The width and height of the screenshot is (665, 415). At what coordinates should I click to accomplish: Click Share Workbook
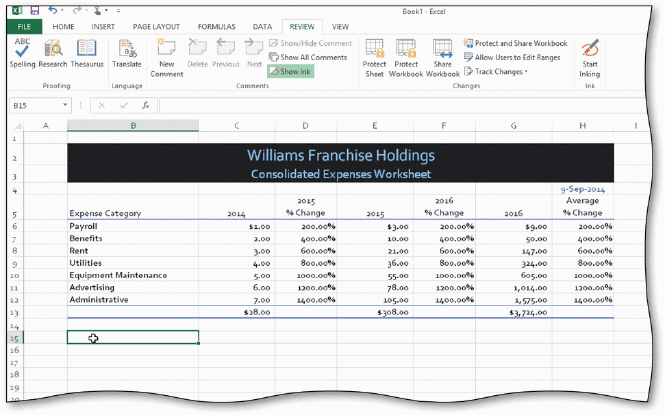442,58
